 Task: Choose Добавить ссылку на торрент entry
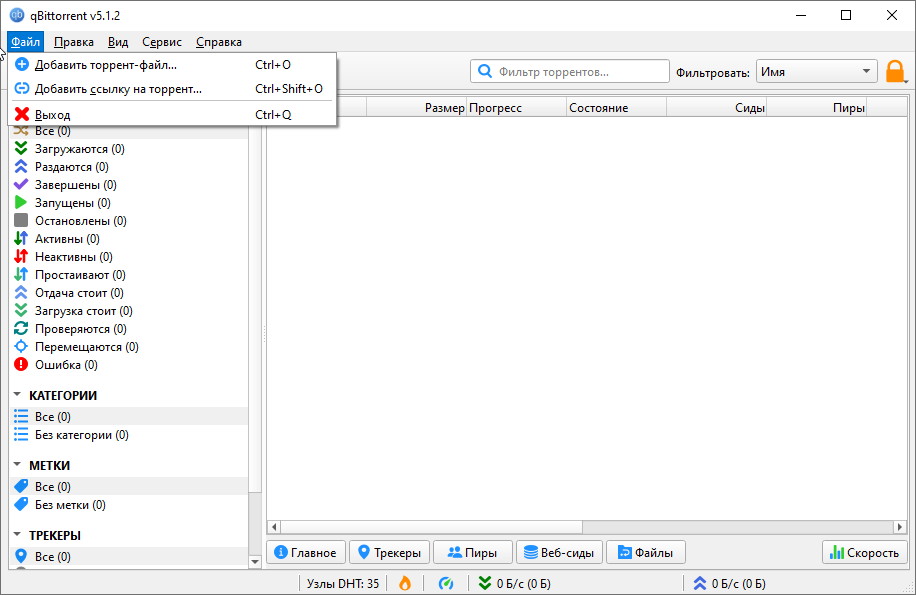[x=172, y=89]
